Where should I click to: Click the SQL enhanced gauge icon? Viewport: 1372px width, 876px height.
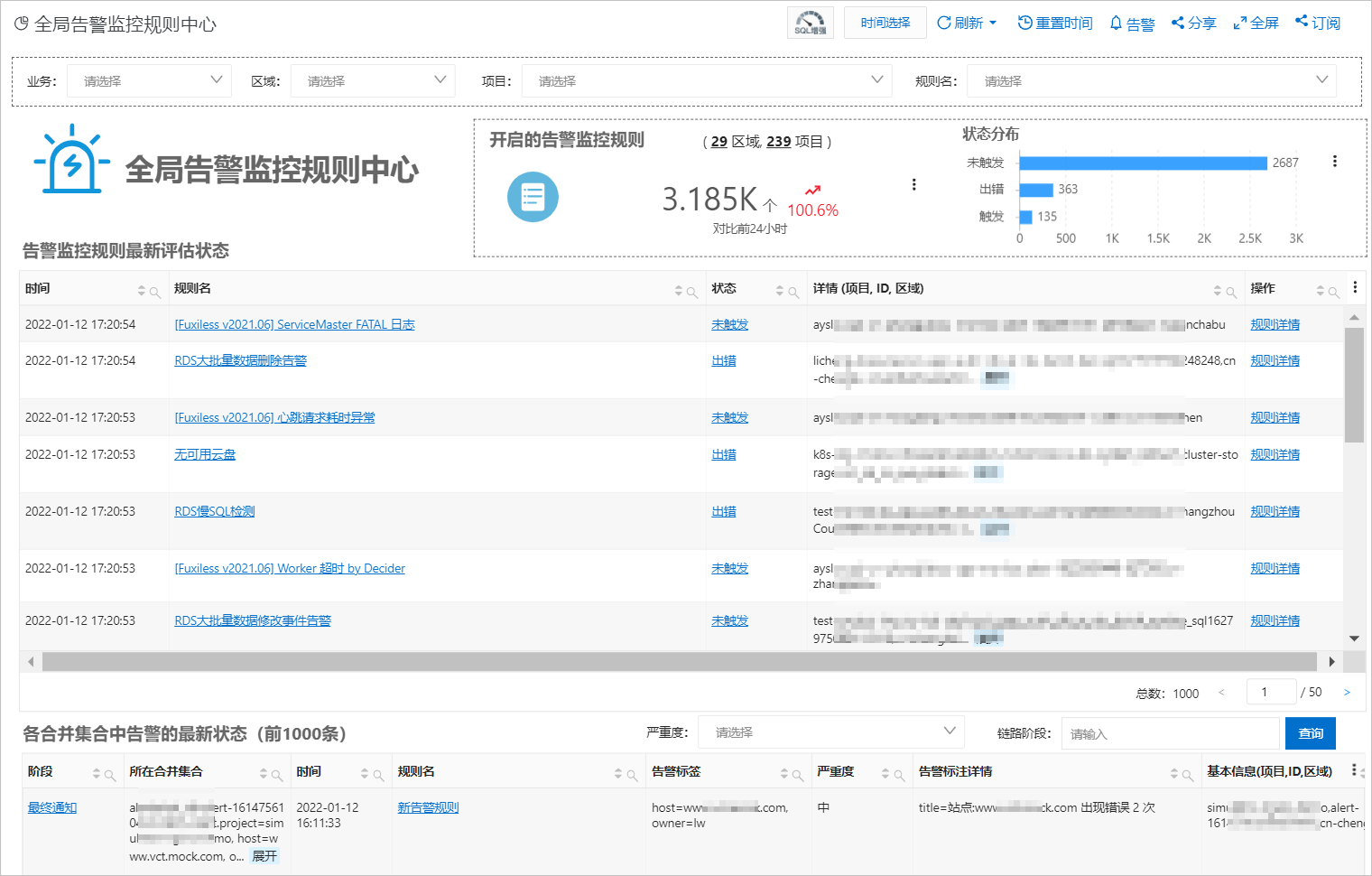tap(810, 23)
